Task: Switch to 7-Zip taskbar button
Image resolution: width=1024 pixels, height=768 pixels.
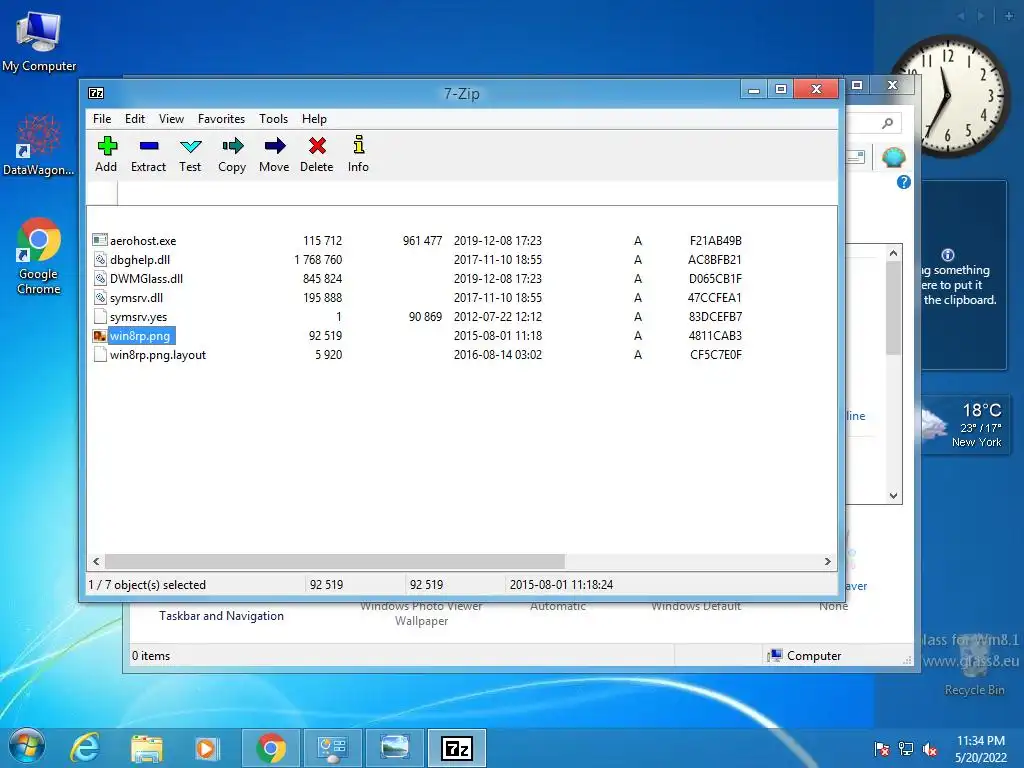Action: [457, 748]
